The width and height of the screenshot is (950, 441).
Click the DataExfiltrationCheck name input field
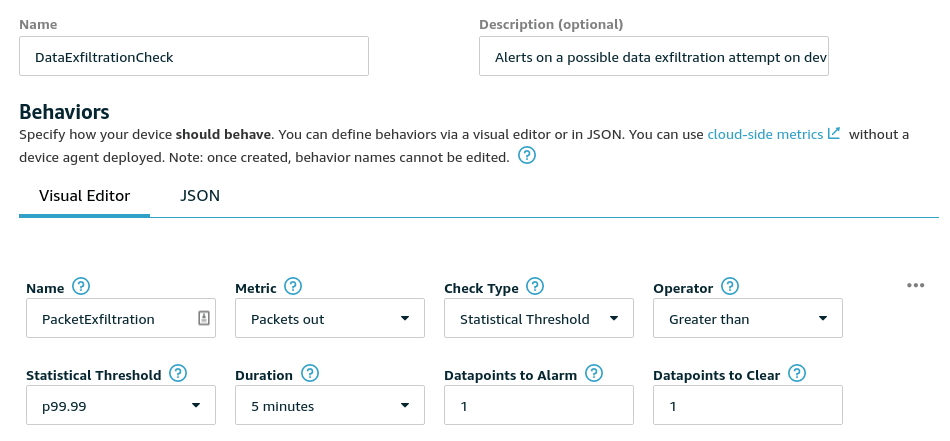[194, 57]
